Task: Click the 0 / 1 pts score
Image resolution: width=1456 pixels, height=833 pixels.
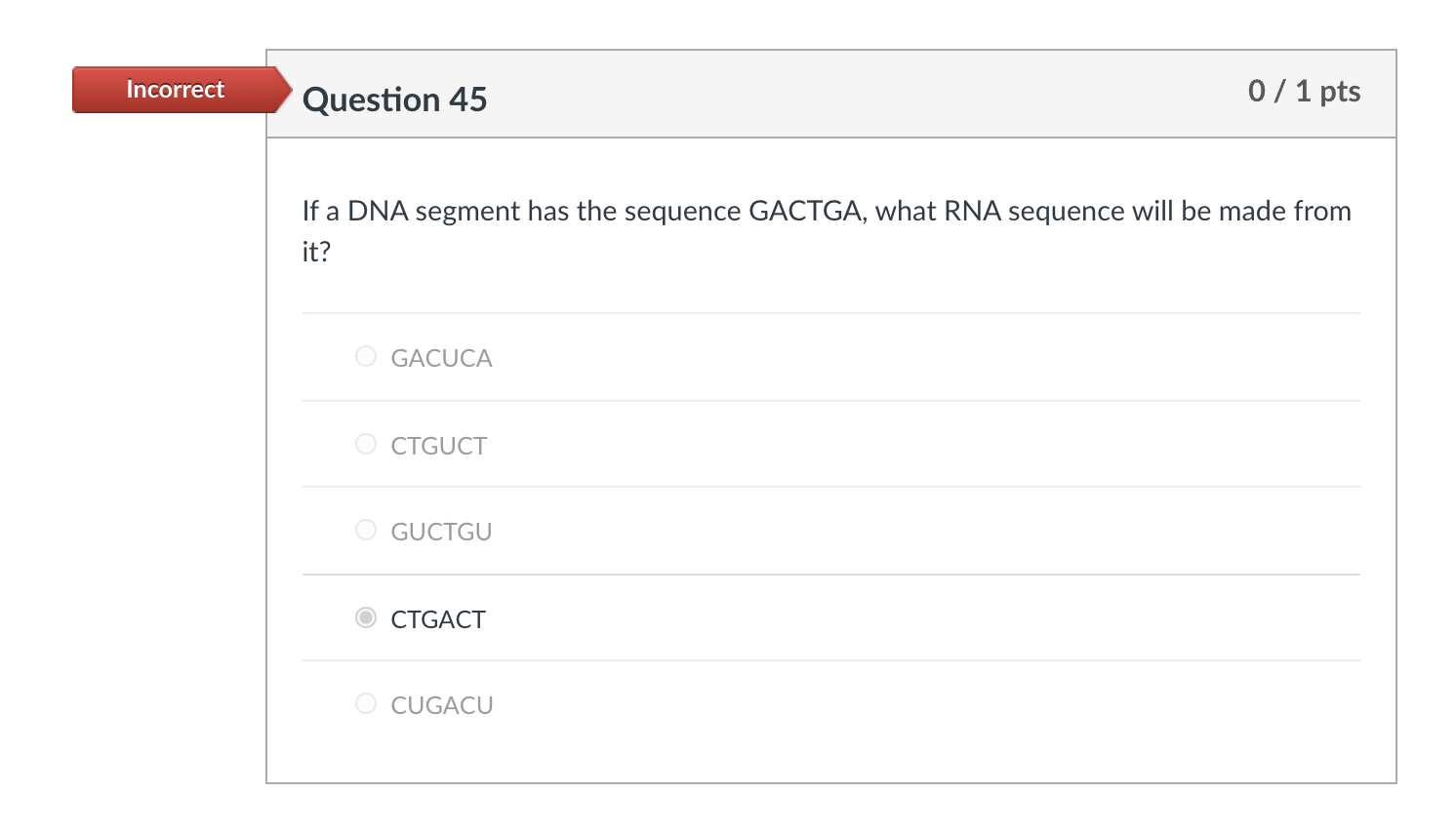Action: [1304, 92]
